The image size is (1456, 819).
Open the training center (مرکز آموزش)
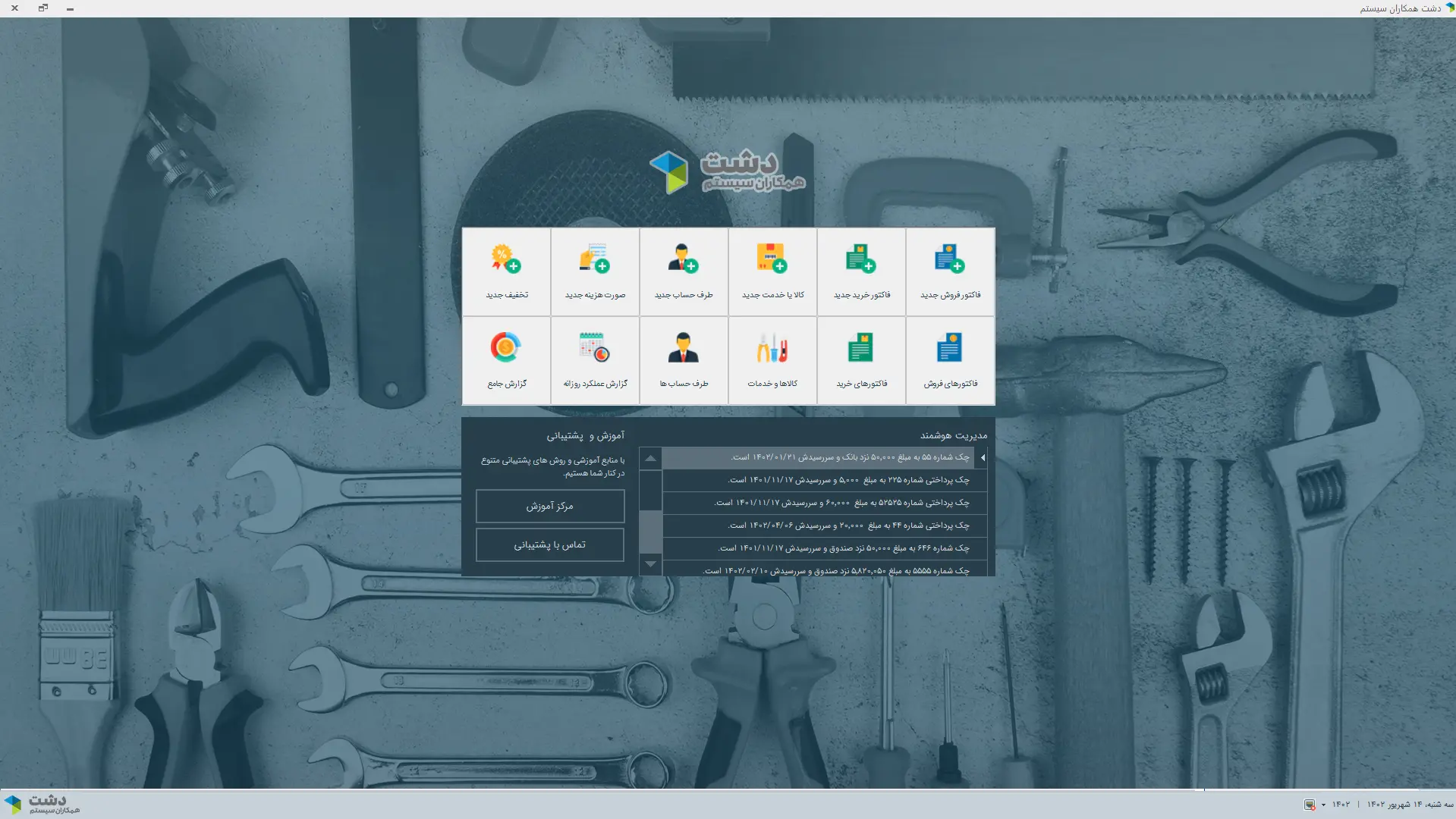[x=550, y=506]
